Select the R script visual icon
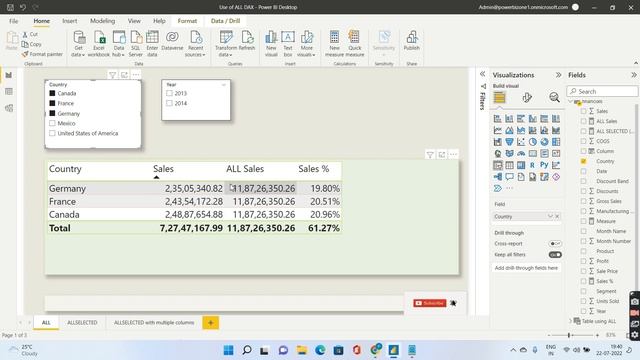This screenshot has width=640, height=360. [532, 165]
